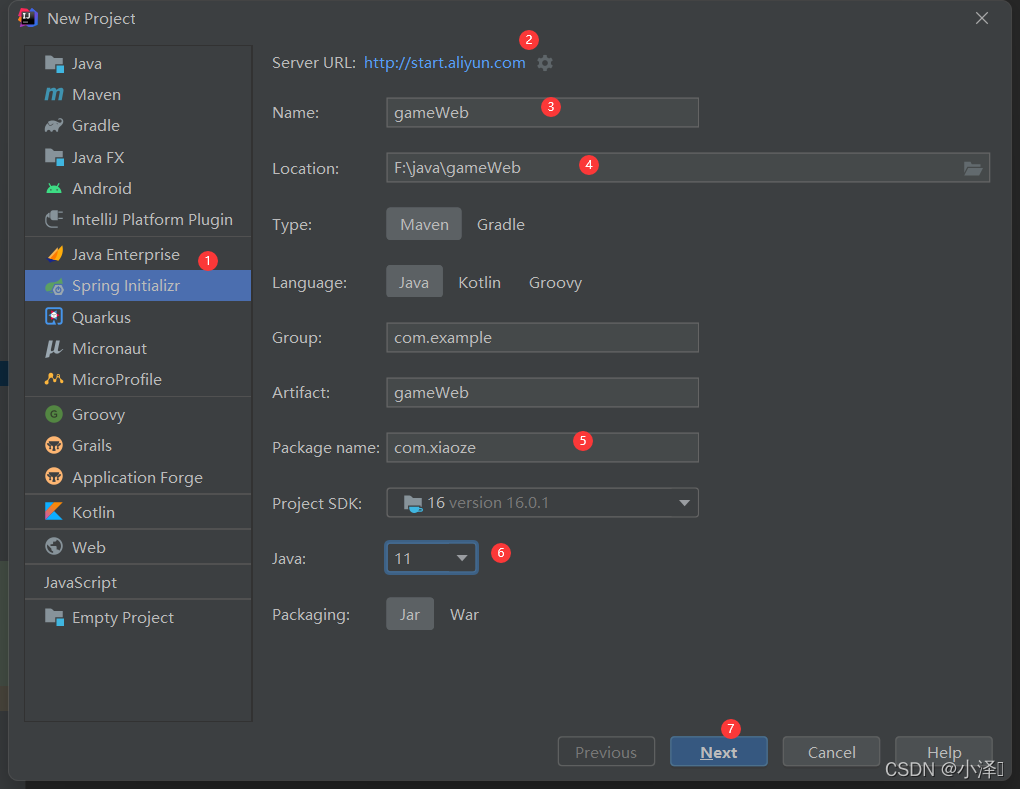Focus the Package name field
The width and height of the screenshot is (1020, 789).
[x=543, y=448]
